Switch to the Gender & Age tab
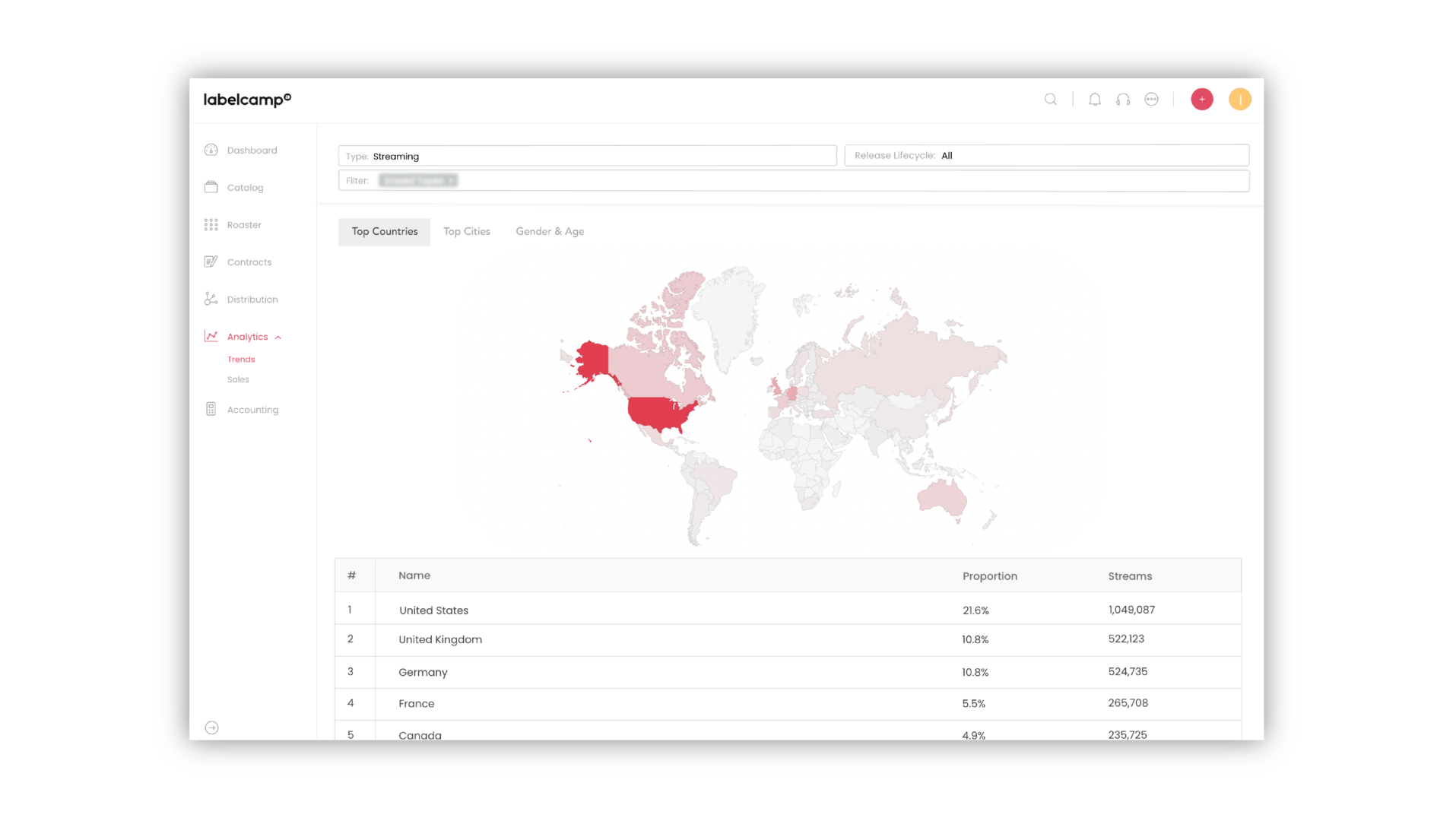The height and width of the screenshot is (821, 1456). pyautogui.click(x=550, y=232)
